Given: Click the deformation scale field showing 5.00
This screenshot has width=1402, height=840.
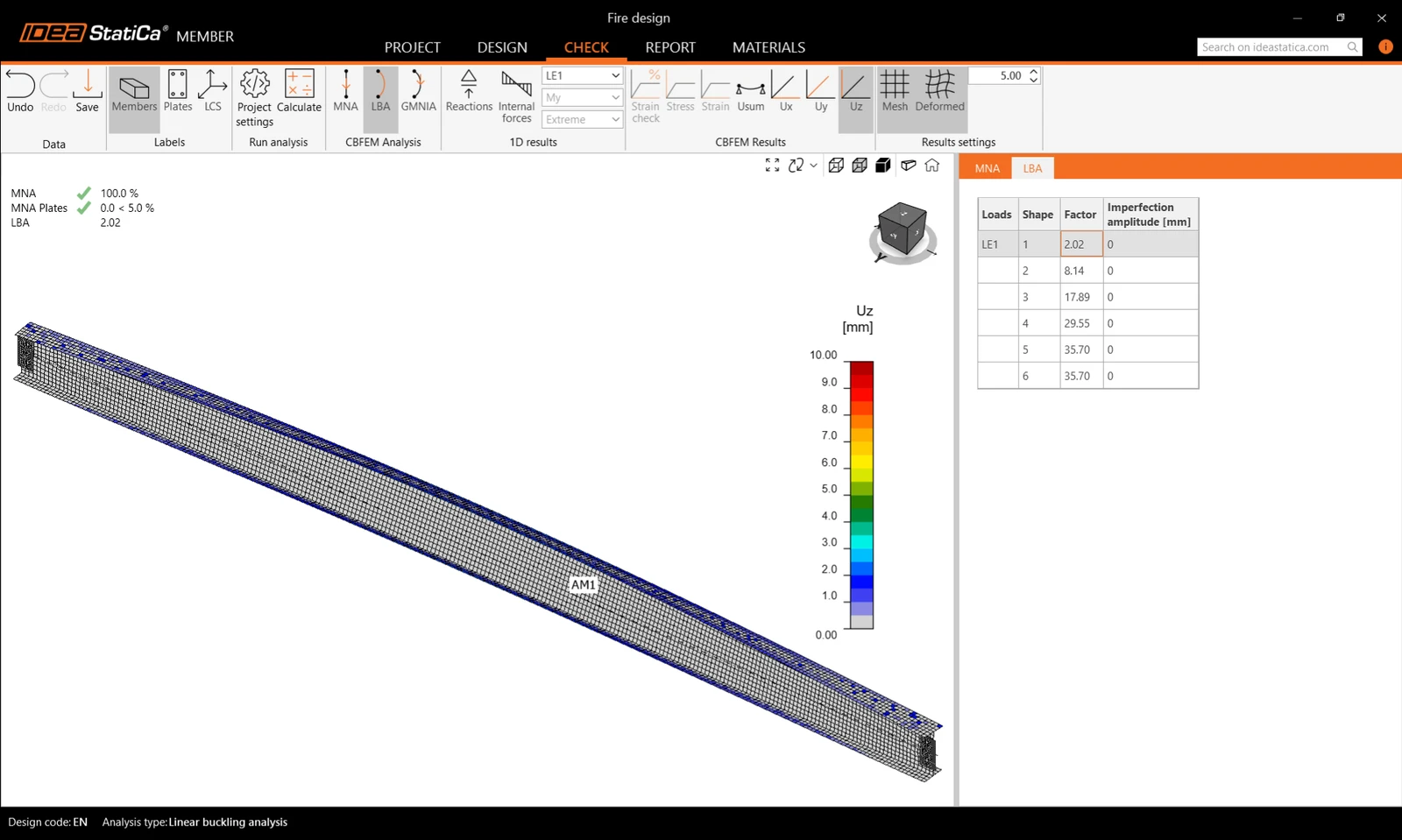Looking at the screenshot, I should 997,76.
